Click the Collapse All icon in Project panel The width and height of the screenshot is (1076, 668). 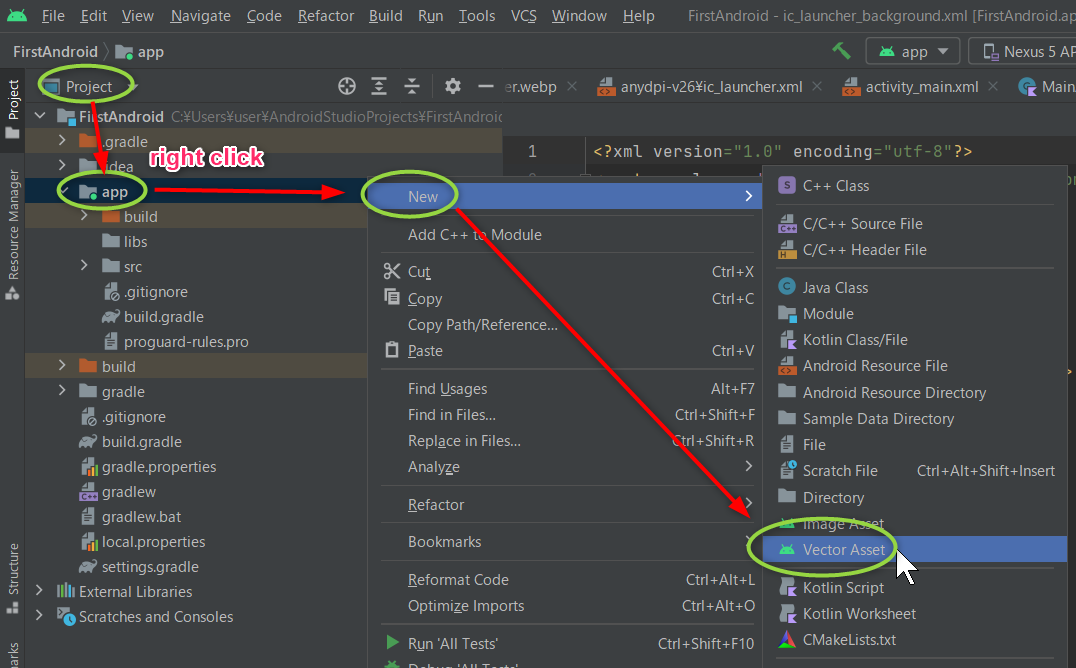(412, 87)
